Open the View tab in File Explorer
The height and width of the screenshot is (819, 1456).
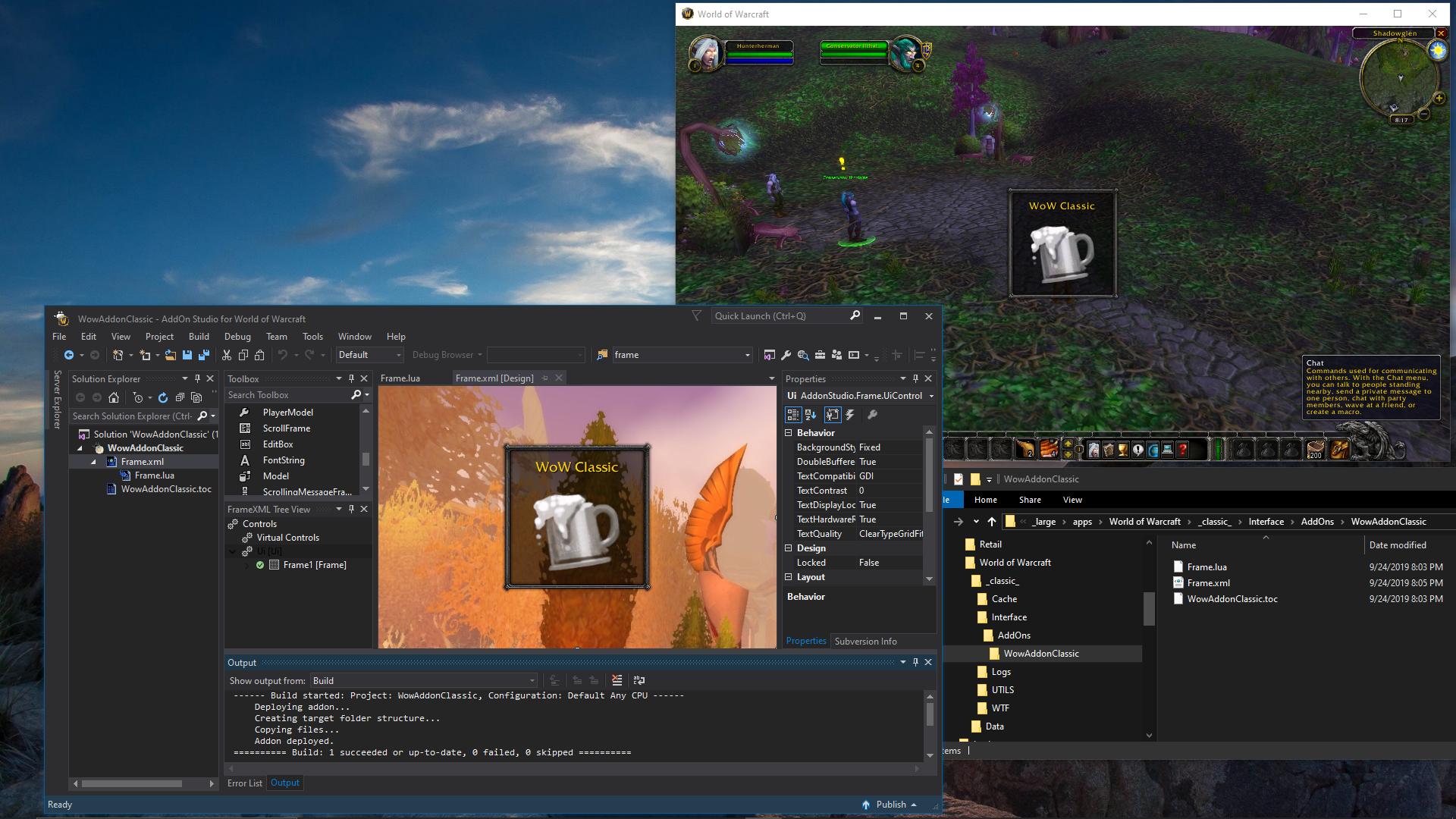1072,500
